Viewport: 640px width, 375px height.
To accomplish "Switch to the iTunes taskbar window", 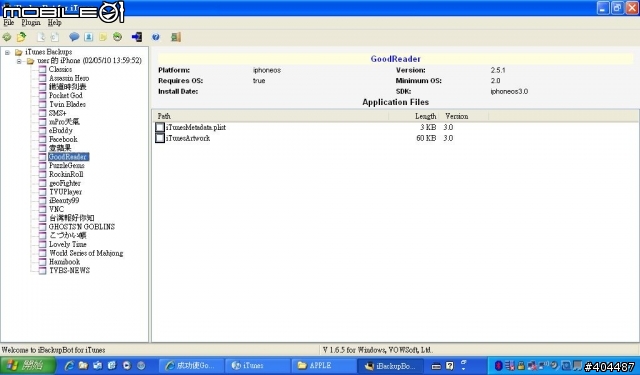I will click(259, 366).
